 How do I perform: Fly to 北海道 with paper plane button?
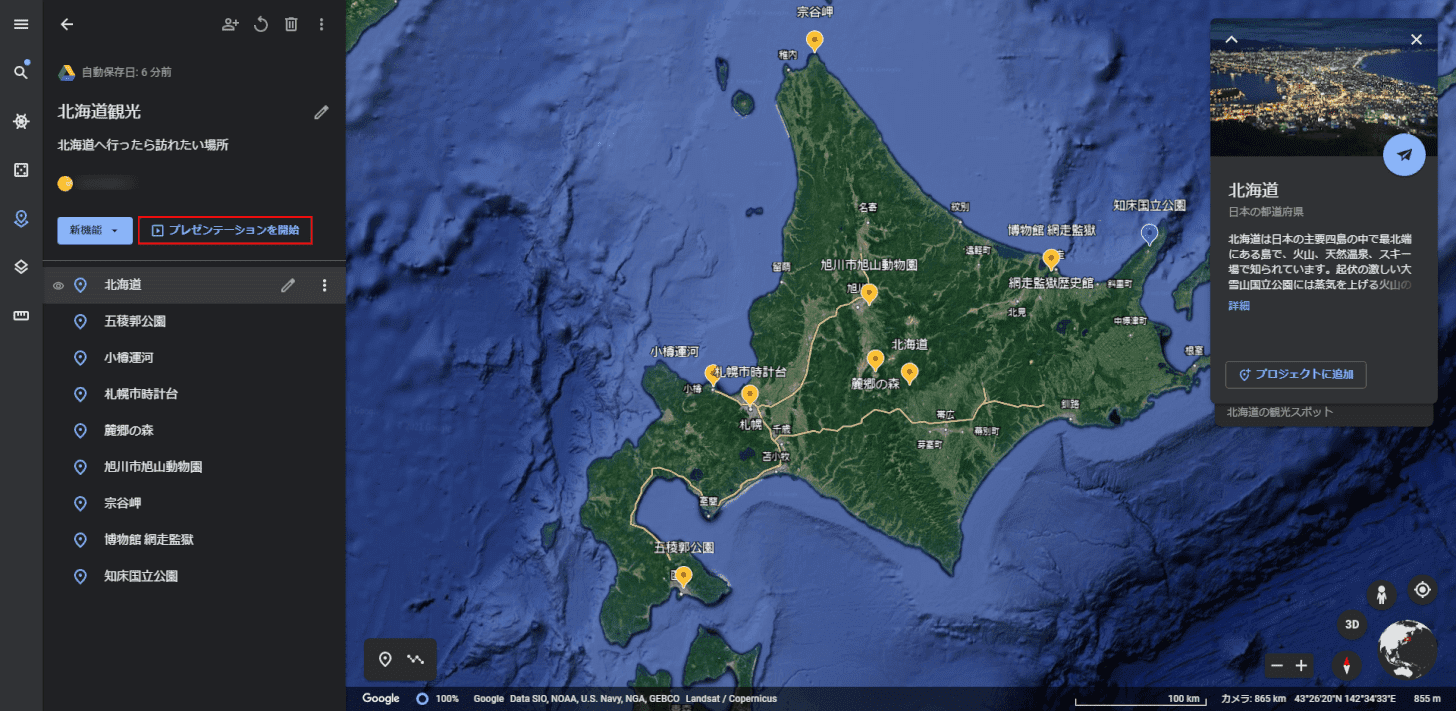click(x=1405, y=155)
